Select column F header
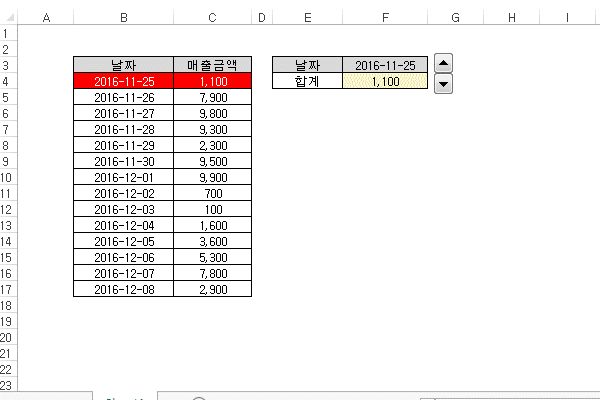600x400 pixels. point(385,18)
